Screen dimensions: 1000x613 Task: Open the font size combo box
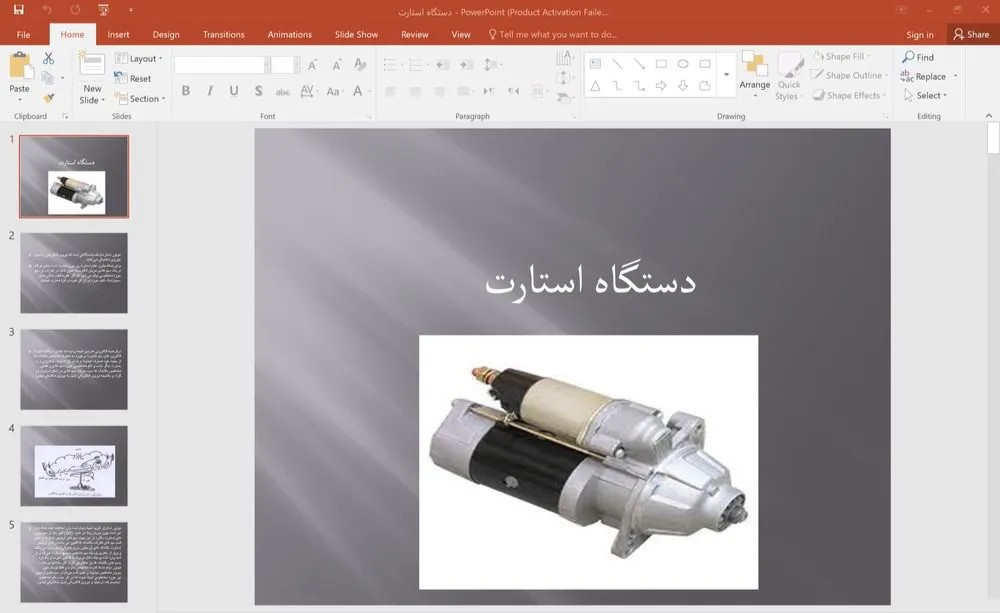point(285,64)
